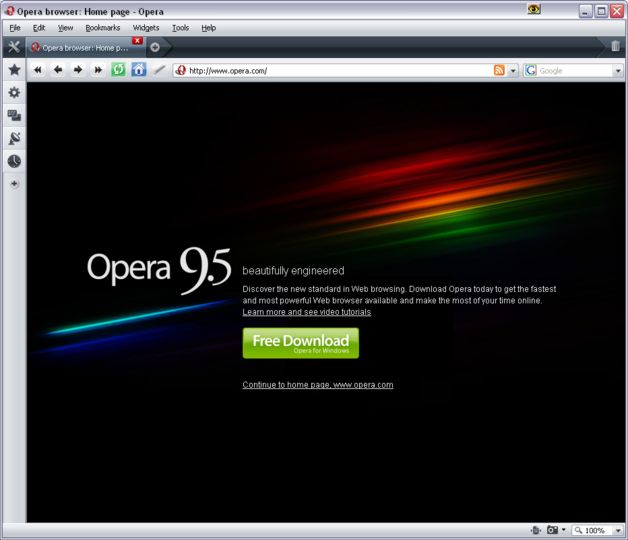Open the Bookmarks star panel
The height and width of the screenshot is (540, 628).
14,70
